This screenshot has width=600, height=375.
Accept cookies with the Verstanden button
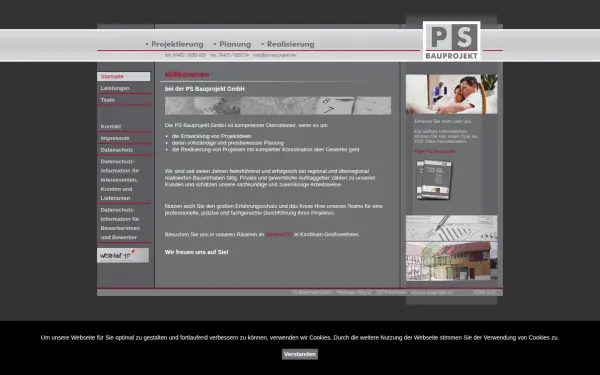[x=300, y=354]
